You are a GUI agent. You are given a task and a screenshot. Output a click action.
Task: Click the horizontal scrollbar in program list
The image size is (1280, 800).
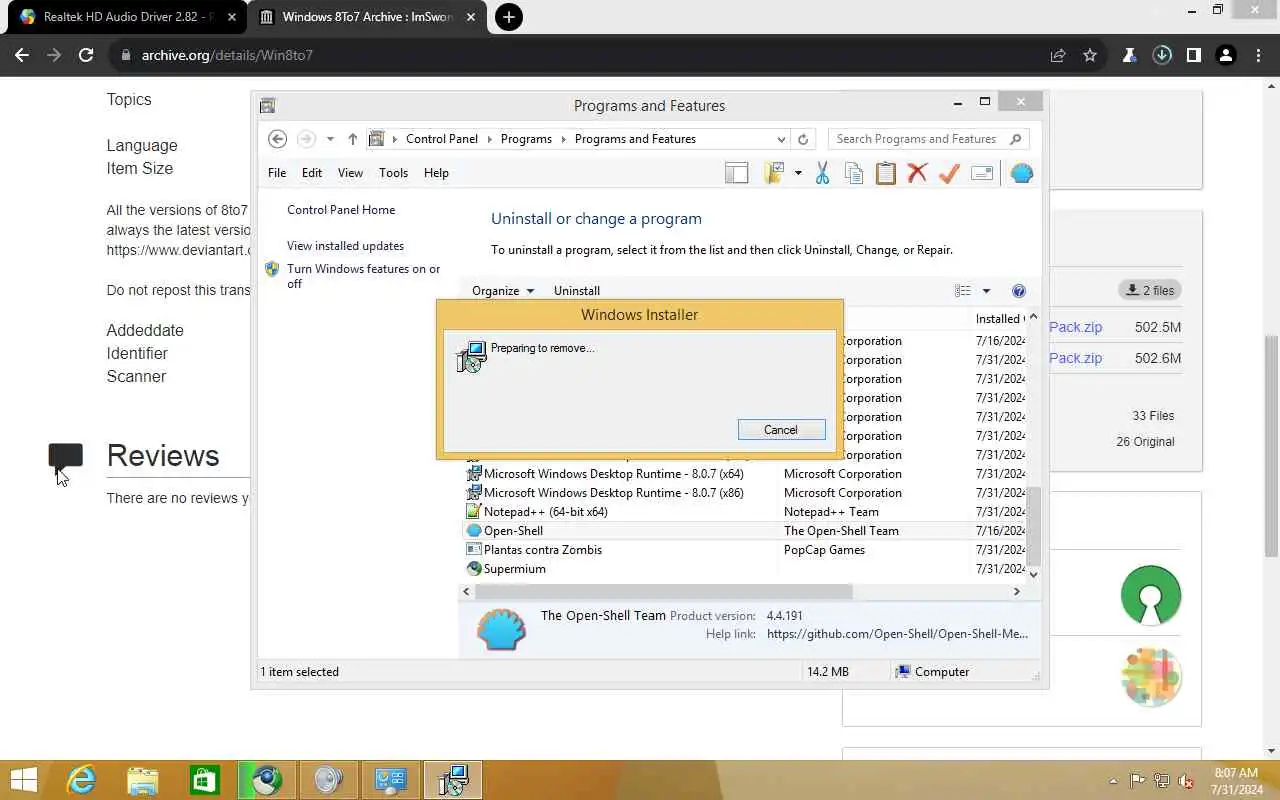[x=665, y=591]
